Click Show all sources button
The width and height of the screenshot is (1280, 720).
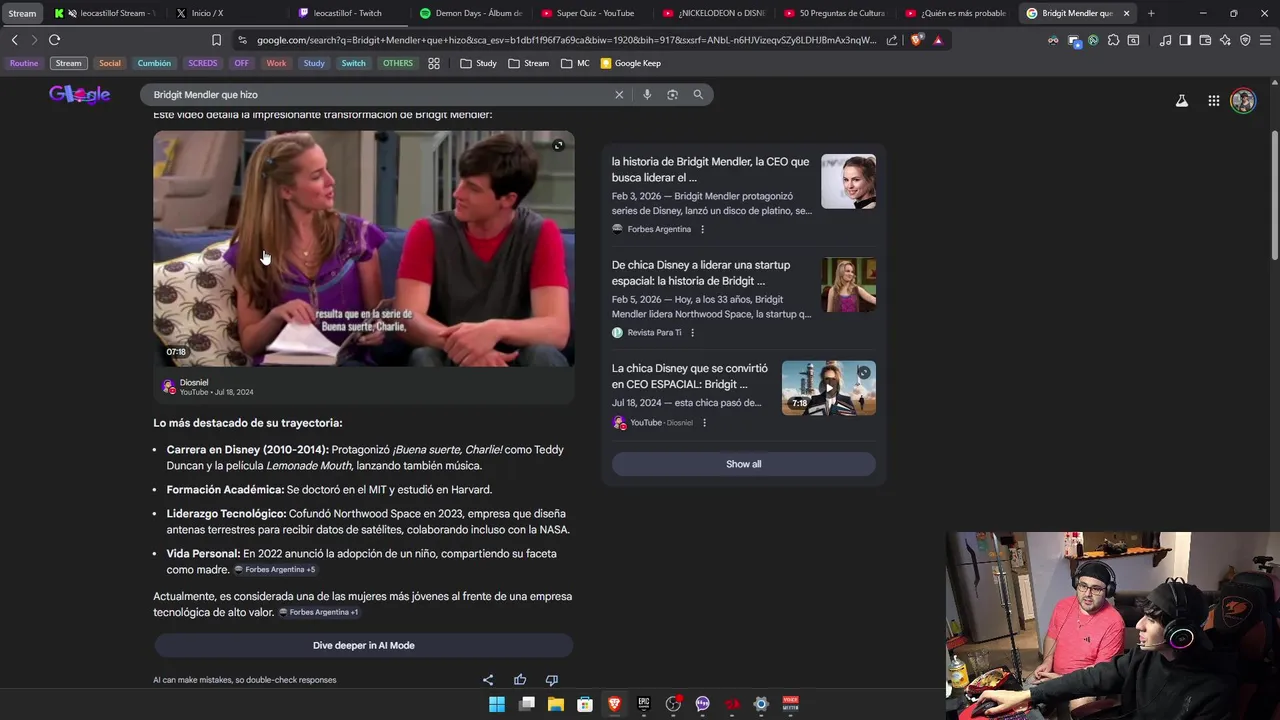[743, 464]
